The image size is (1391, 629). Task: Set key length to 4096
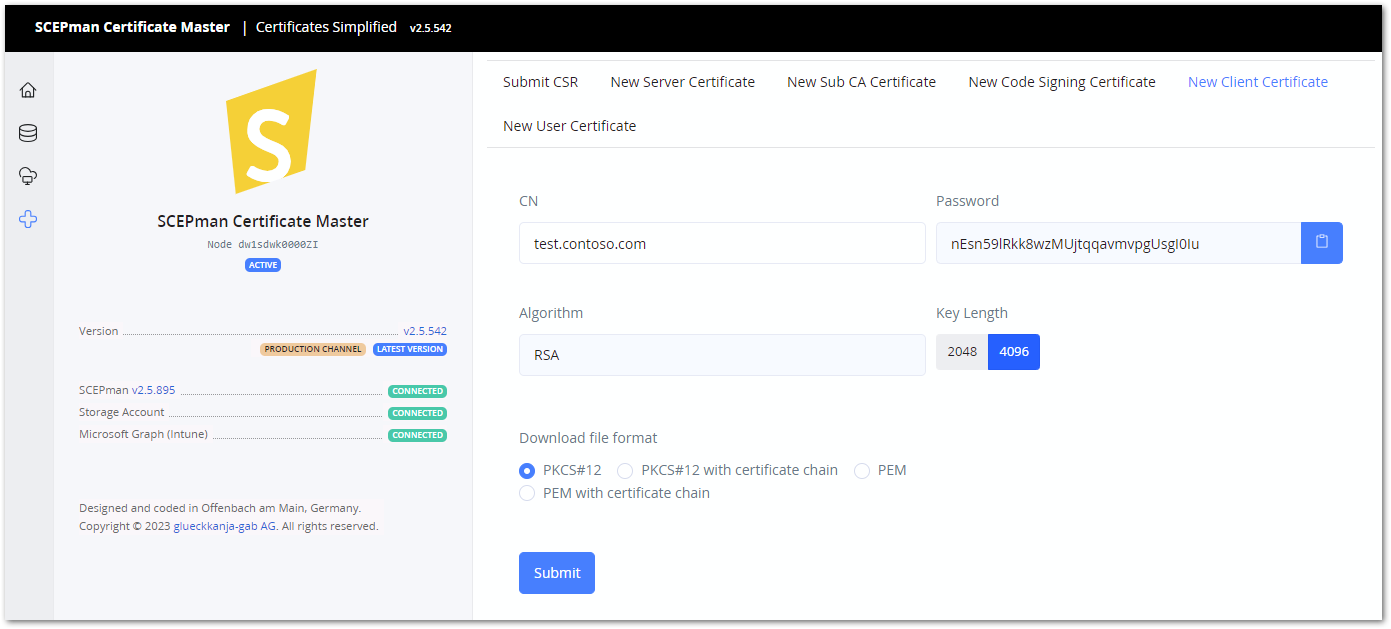(x=1014, y=352)
